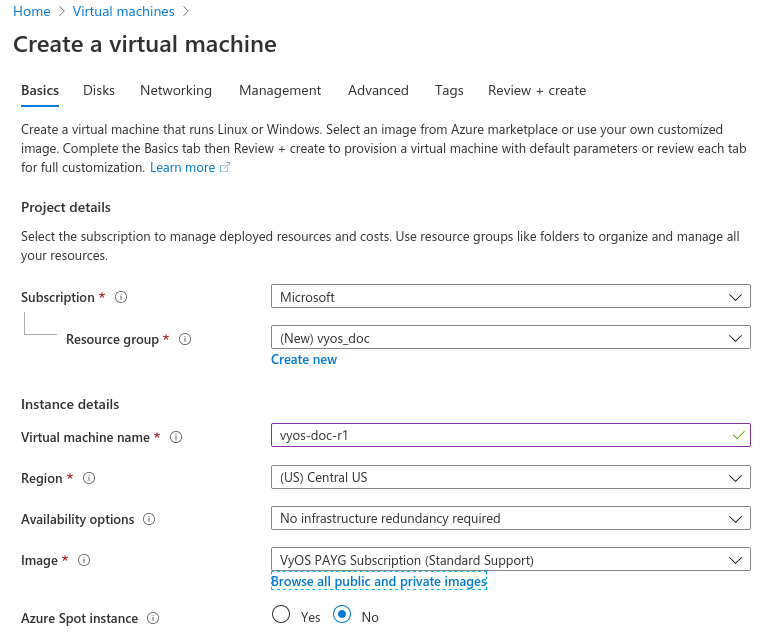Click the info icon beside Resource group
Image resolution: width=778 pixels, height=637 pixels.
[184, 340]
